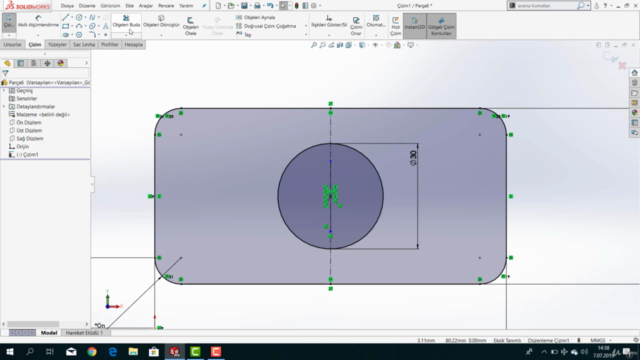
Task: Confirm sketch via corner exit icon
Action: [x=611, y=58]
